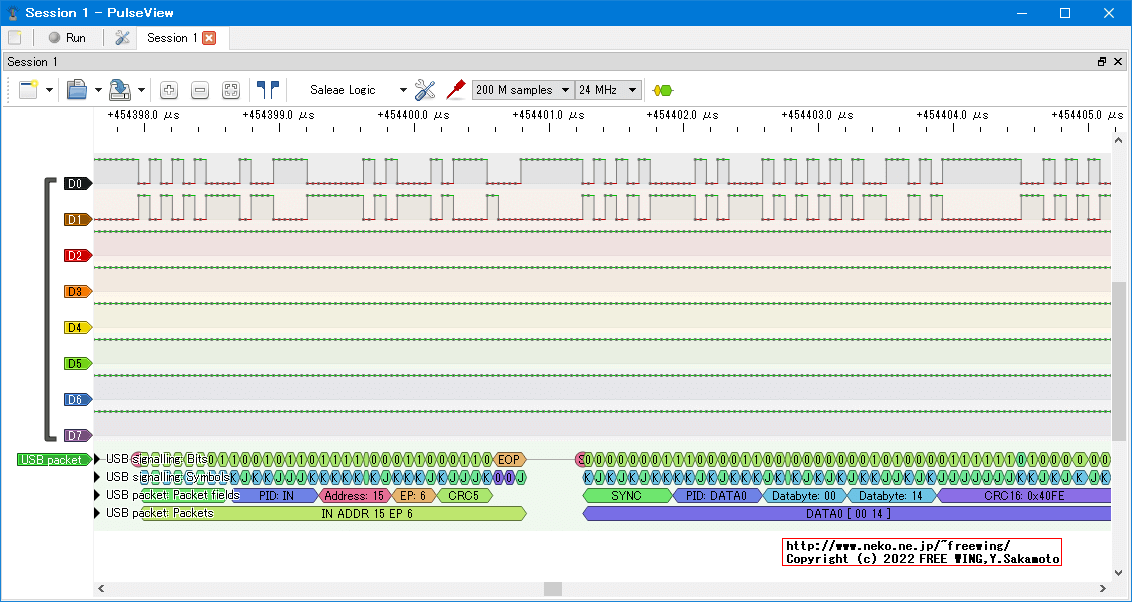The height and width of the screenshot is (602, 1132).
Task: Click the Run button
Action: click(67, 38)
